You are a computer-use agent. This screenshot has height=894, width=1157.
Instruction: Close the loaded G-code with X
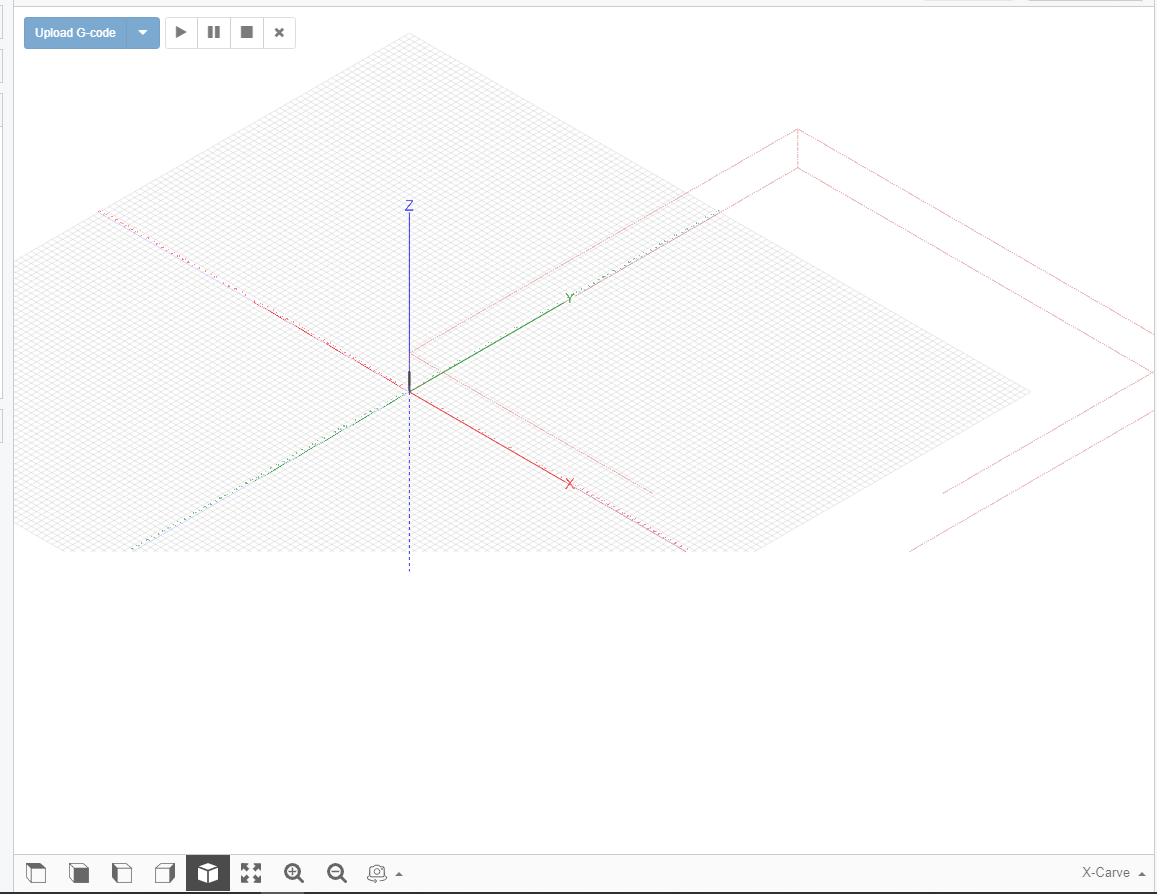280,32
